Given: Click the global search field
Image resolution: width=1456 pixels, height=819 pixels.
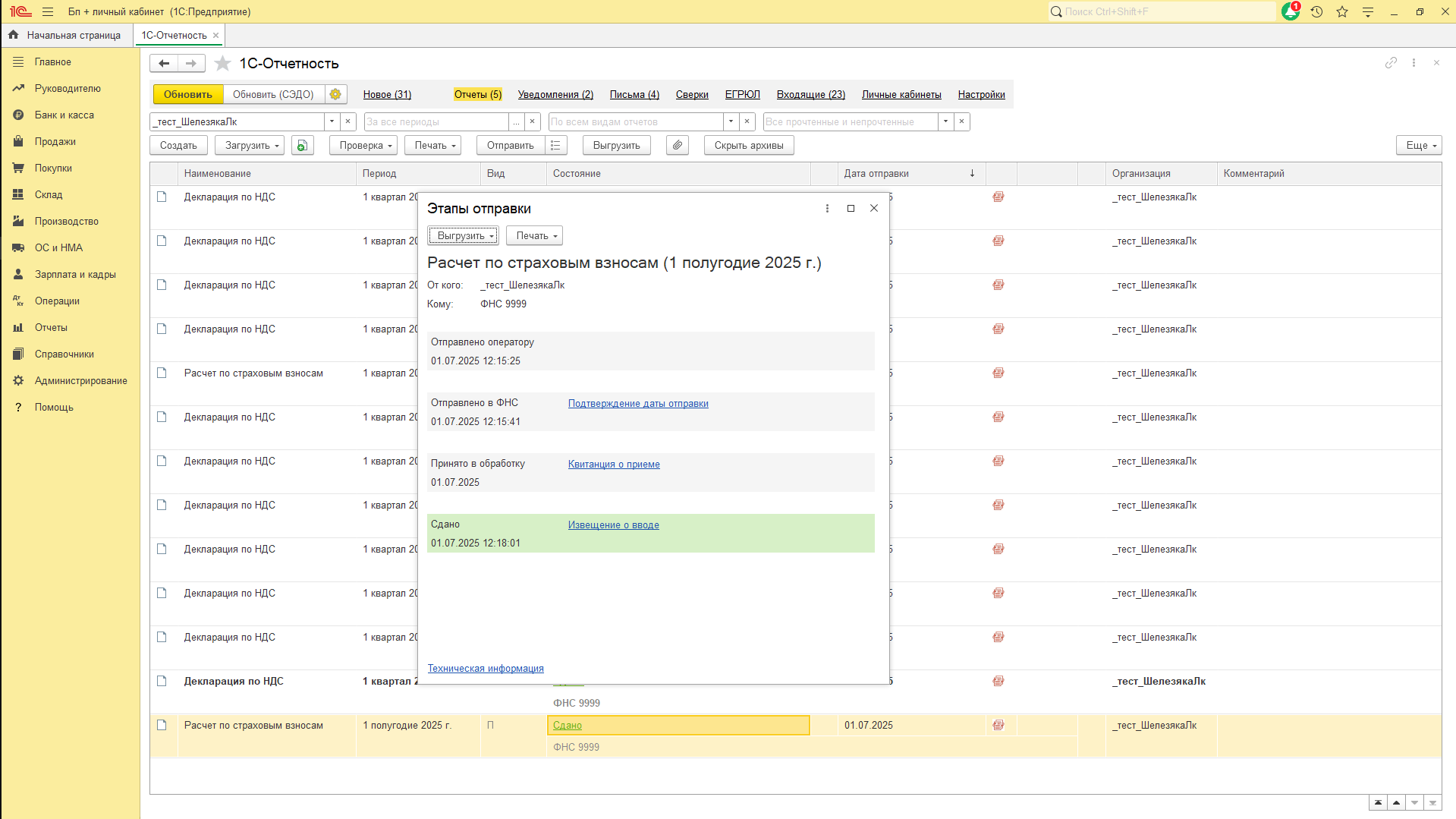Looking at the screenshot, I should coord(1162,11).
